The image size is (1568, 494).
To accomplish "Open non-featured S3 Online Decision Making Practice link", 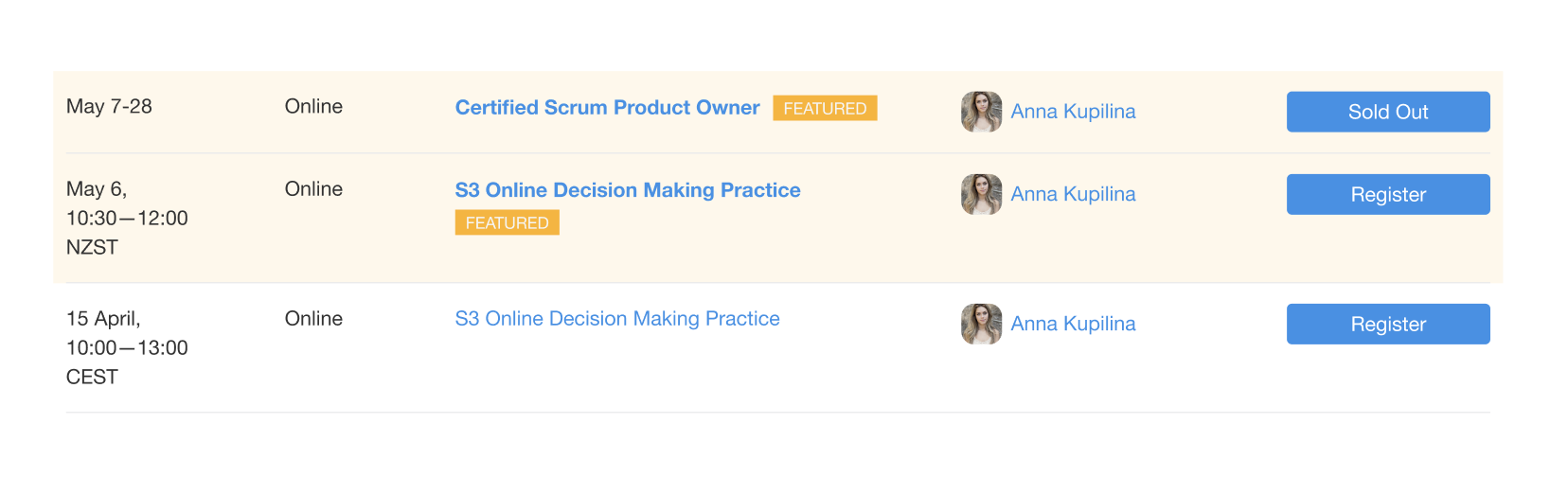I will (x=616, y=319).
